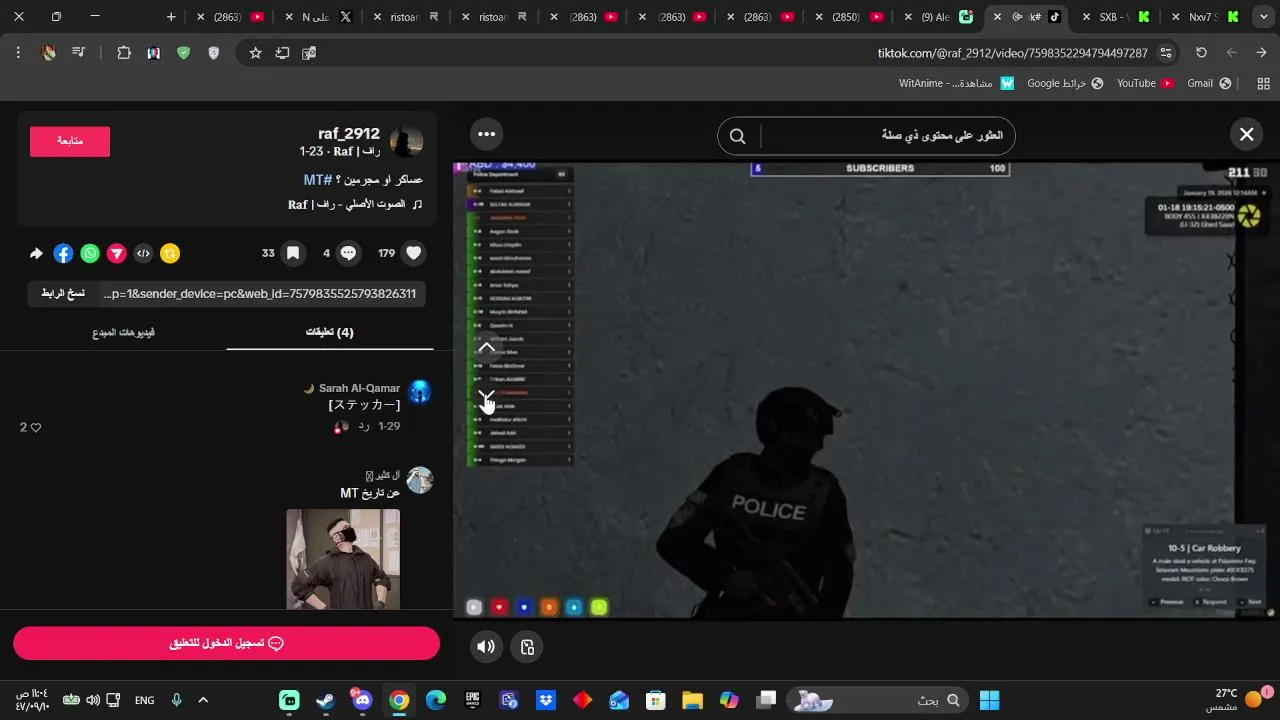Open Sarah Al-Qamar commenter avatar
The width and height of the screenshot is (1280, 720).
[x=420, y=391]
